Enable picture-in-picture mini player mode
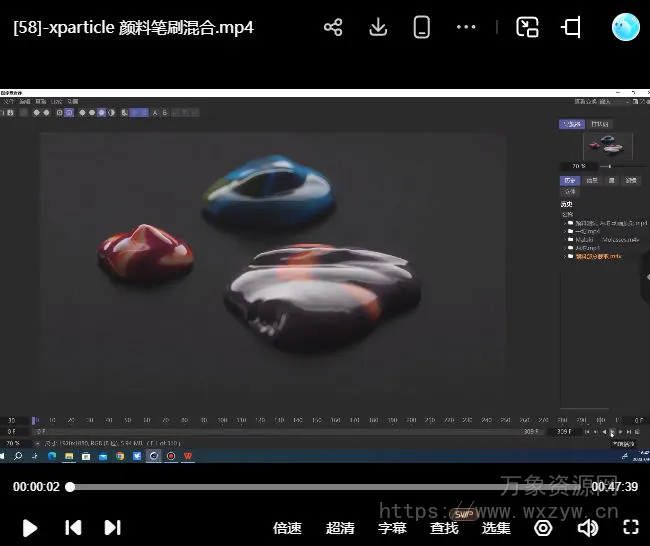The width and height of the screenshot is (650, 546). [x=527, y=27]
